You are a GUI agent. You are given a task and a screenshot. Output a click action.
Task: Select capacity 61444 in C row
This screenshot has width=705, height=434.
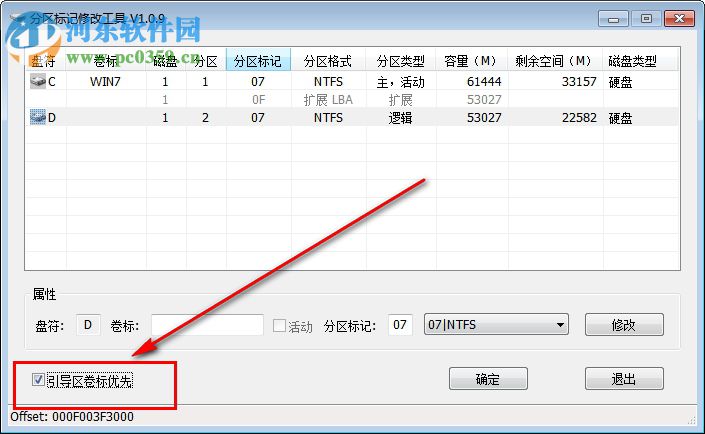484,81
